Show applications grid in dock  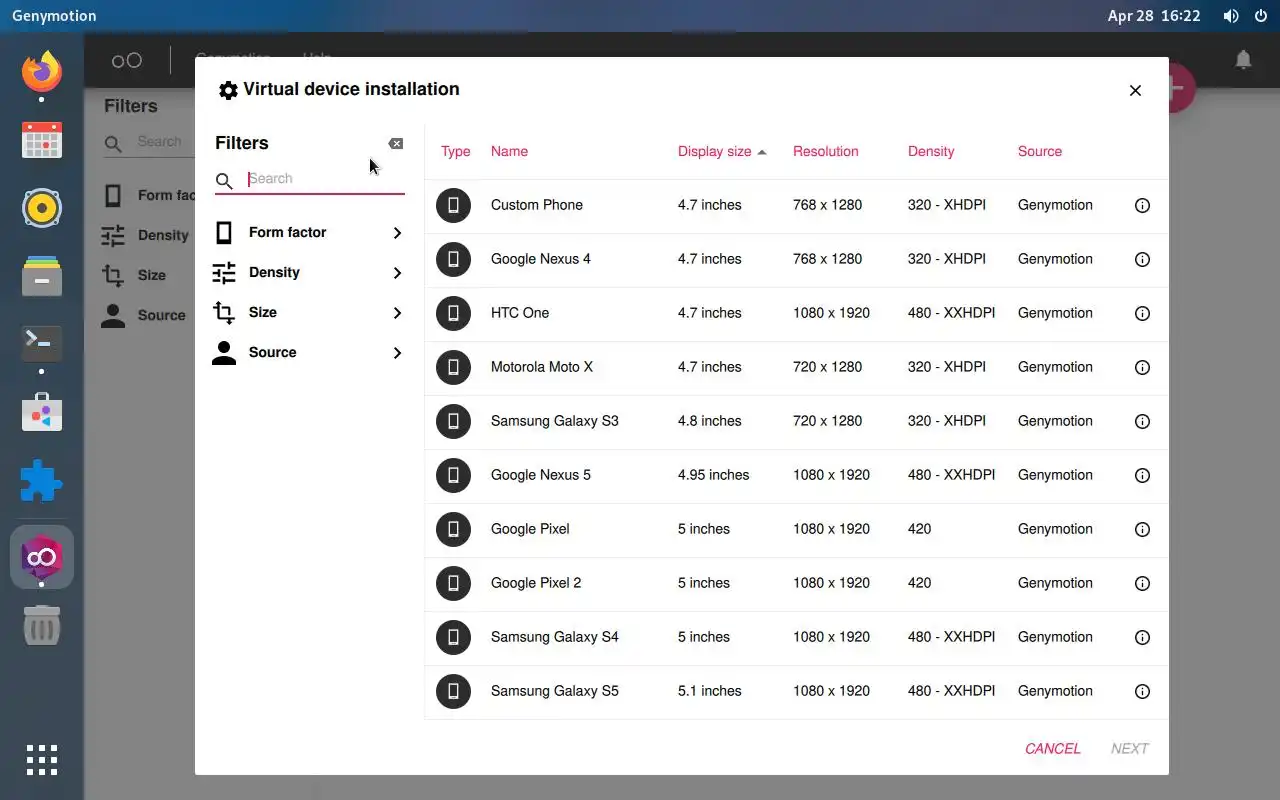click(42, 760)
